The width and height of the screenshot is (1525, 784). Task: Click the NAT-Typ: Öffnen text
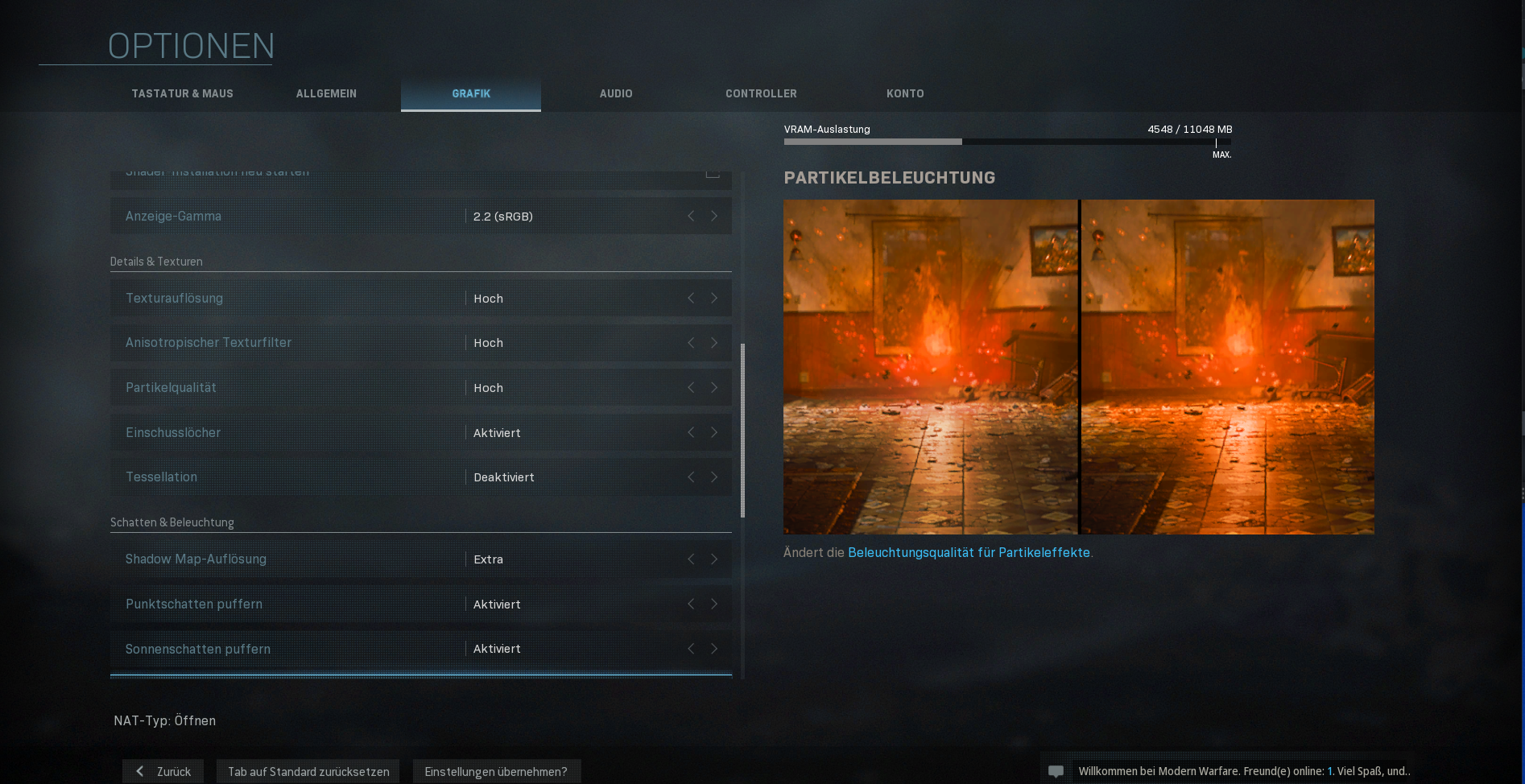pos(164,720)
